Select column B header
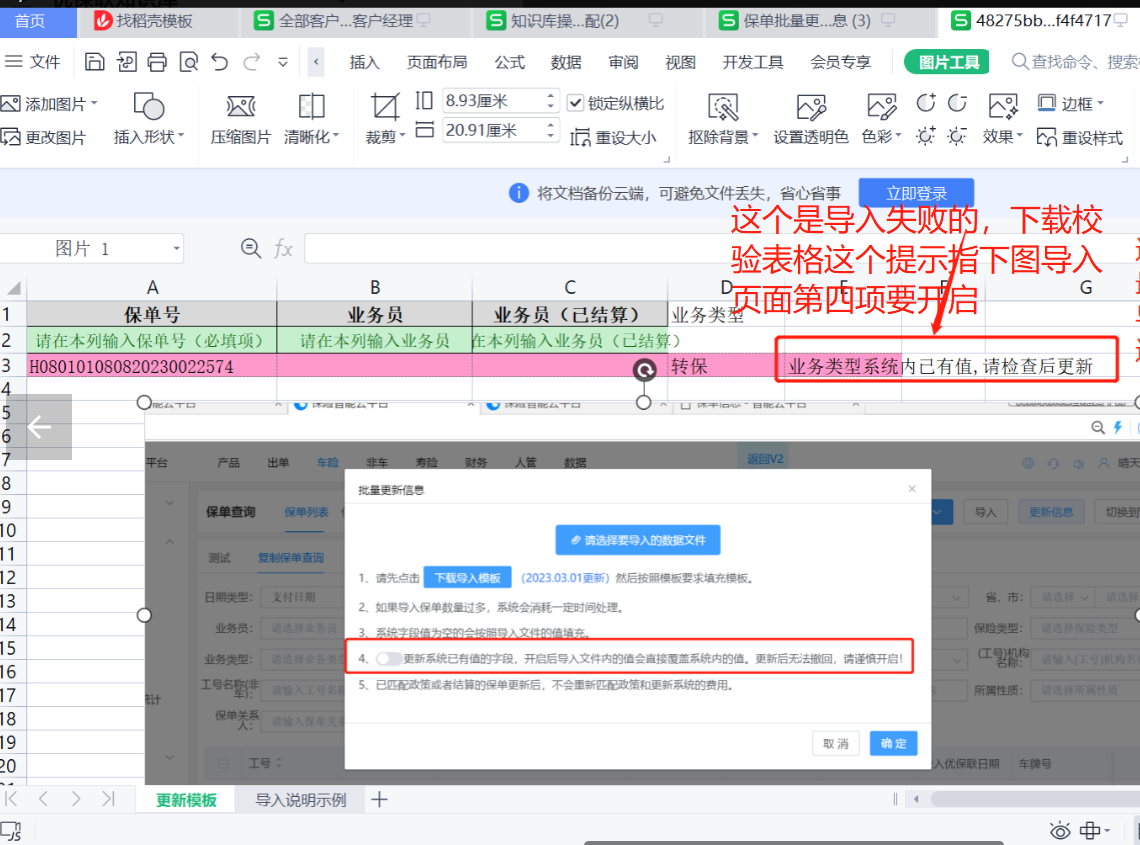The image size is (1140, 845). pyautogui.click(x=374, y=288)
